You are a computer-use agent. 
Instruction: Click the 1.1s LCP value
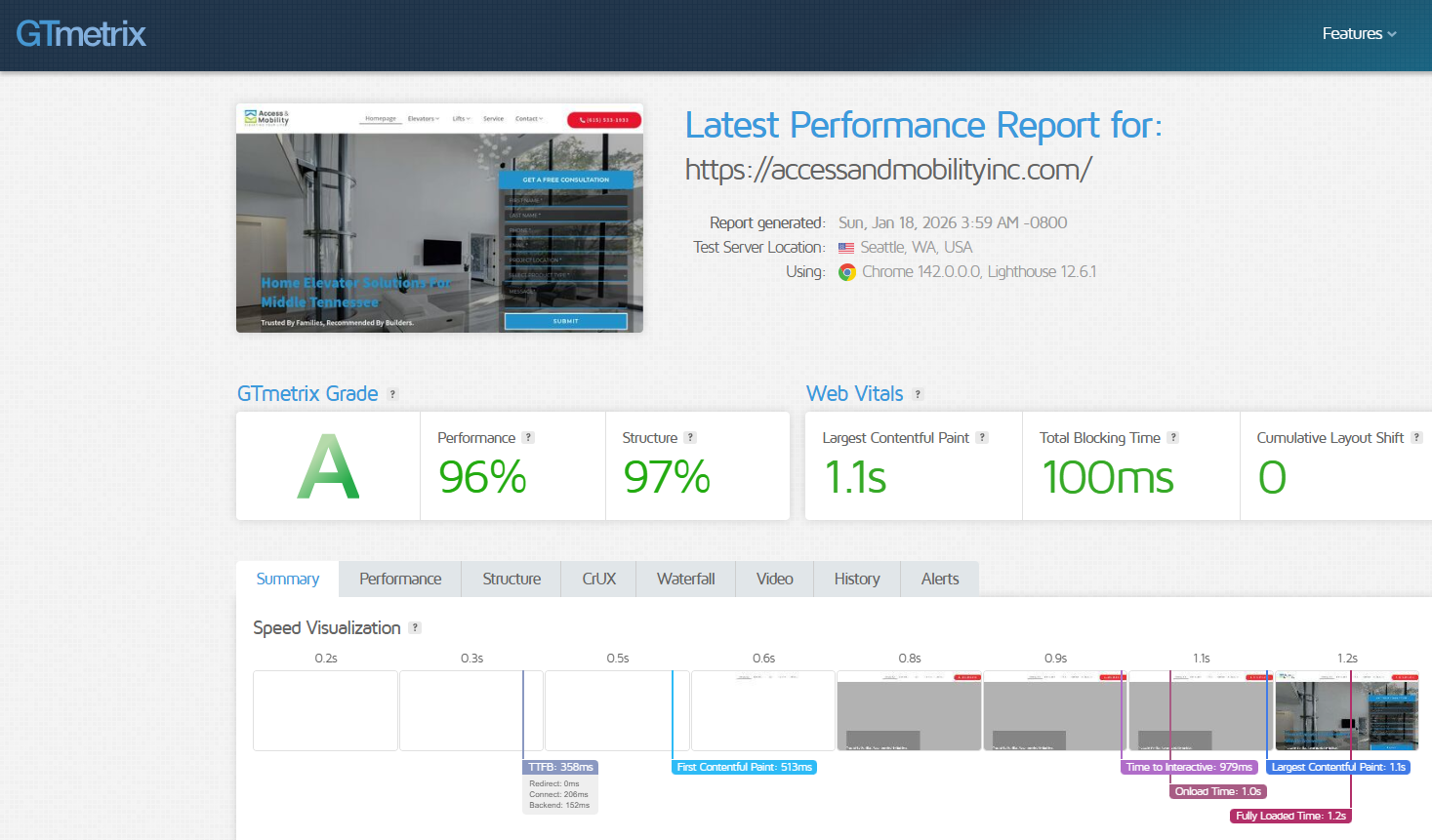855,478
